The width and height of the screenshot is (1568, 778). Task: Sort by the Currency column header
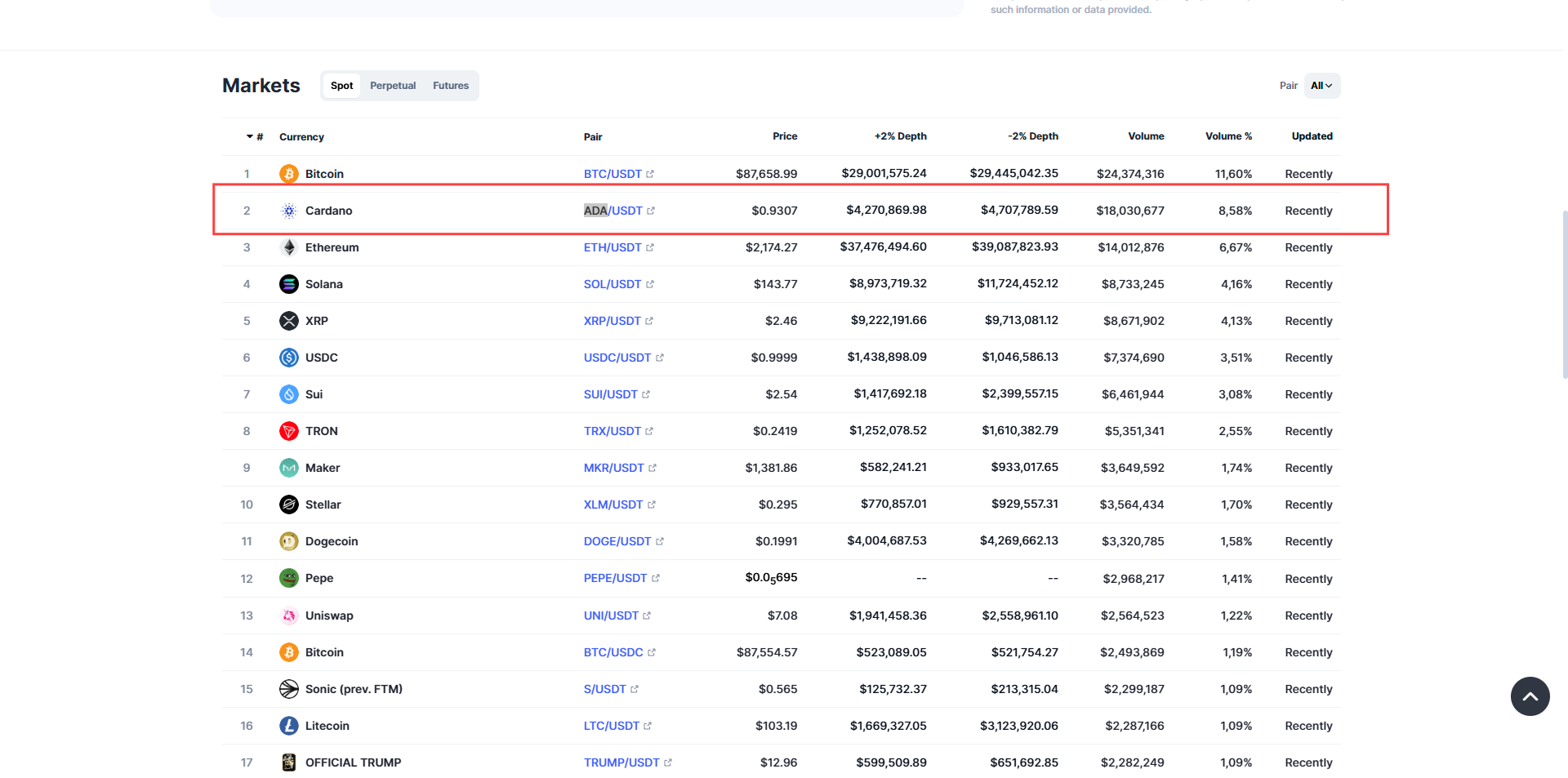301,137
